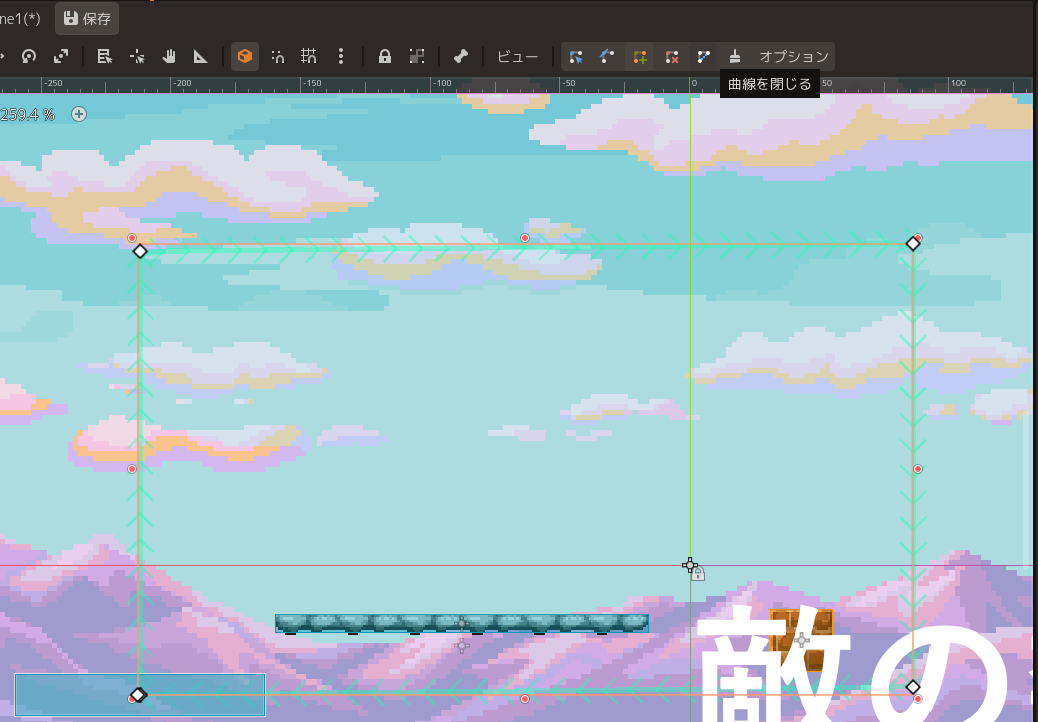This screenshot has width=1038, height=722.
Task: Click the red handle on the left path edge
Action: pos(132,469)
